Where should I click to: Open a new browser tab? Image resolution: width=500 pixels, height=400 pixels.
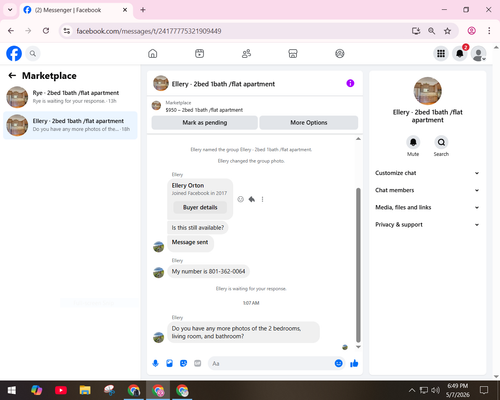point(143,10)
